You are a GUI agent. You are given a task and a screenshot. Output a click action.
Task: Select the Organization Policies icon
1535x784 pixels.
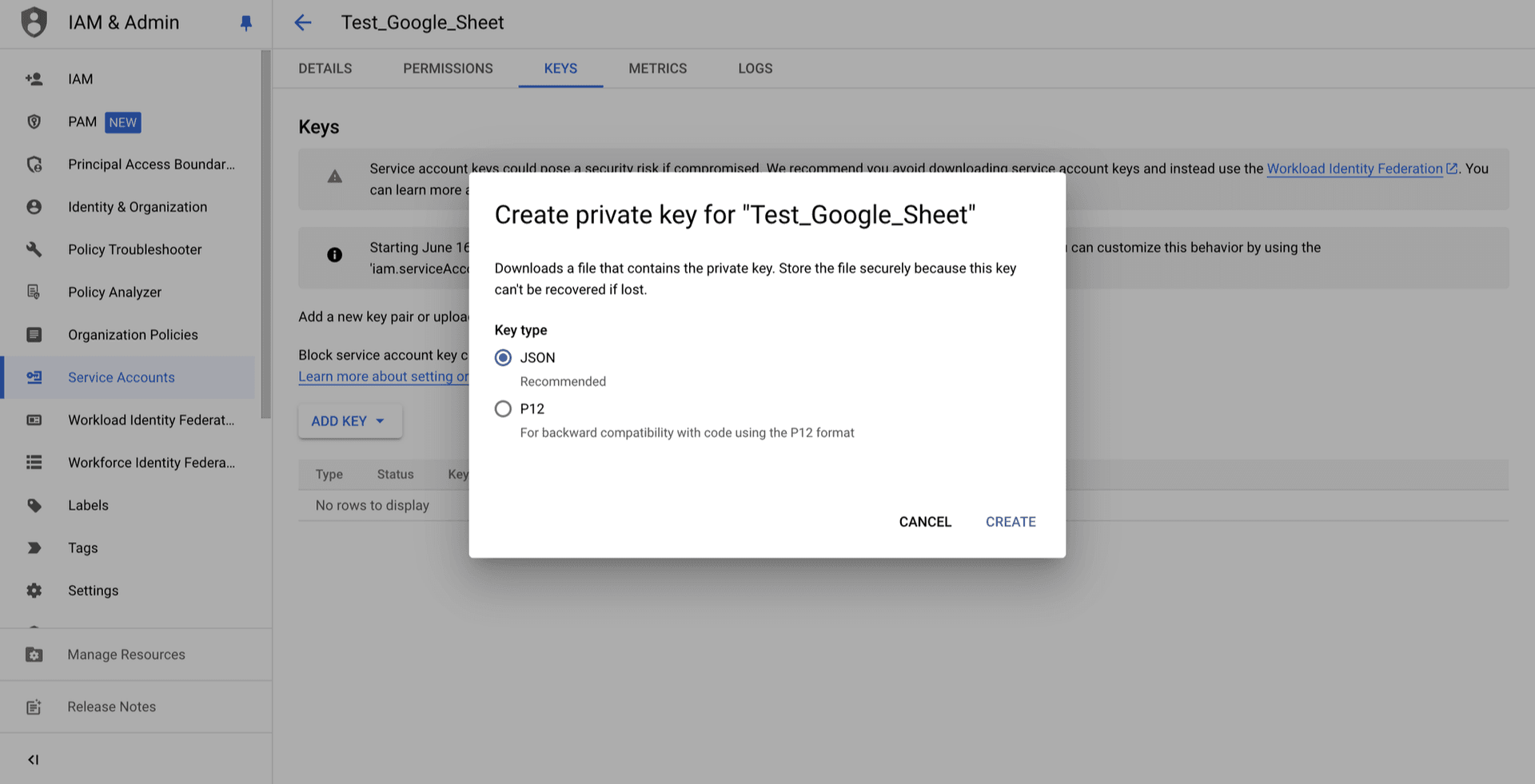click(34, 334)
